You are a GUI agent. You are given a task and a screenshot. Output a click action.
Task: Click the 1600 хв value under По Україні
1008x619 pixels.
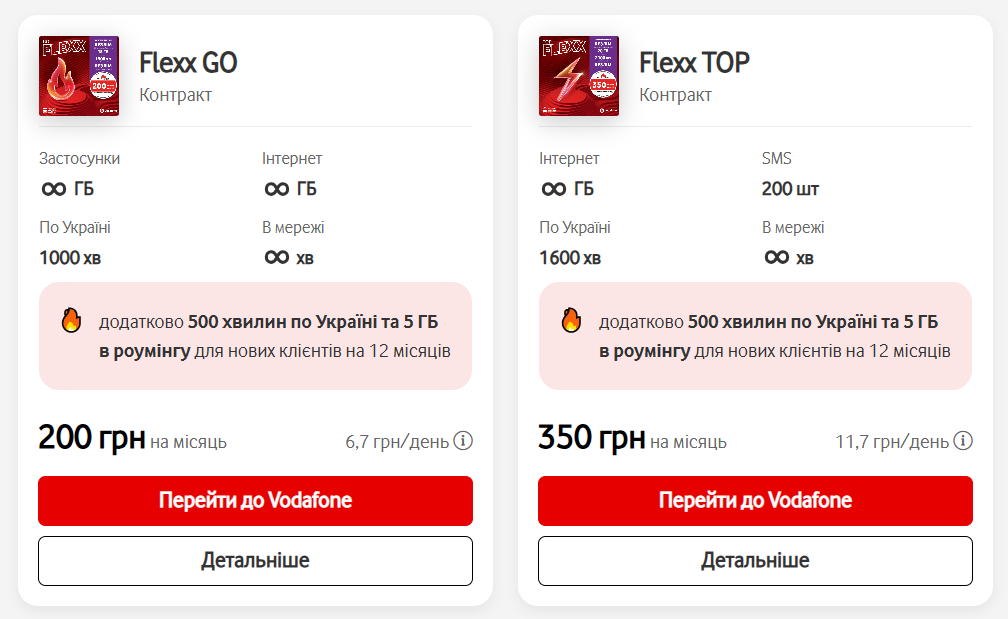coord(572,256)
